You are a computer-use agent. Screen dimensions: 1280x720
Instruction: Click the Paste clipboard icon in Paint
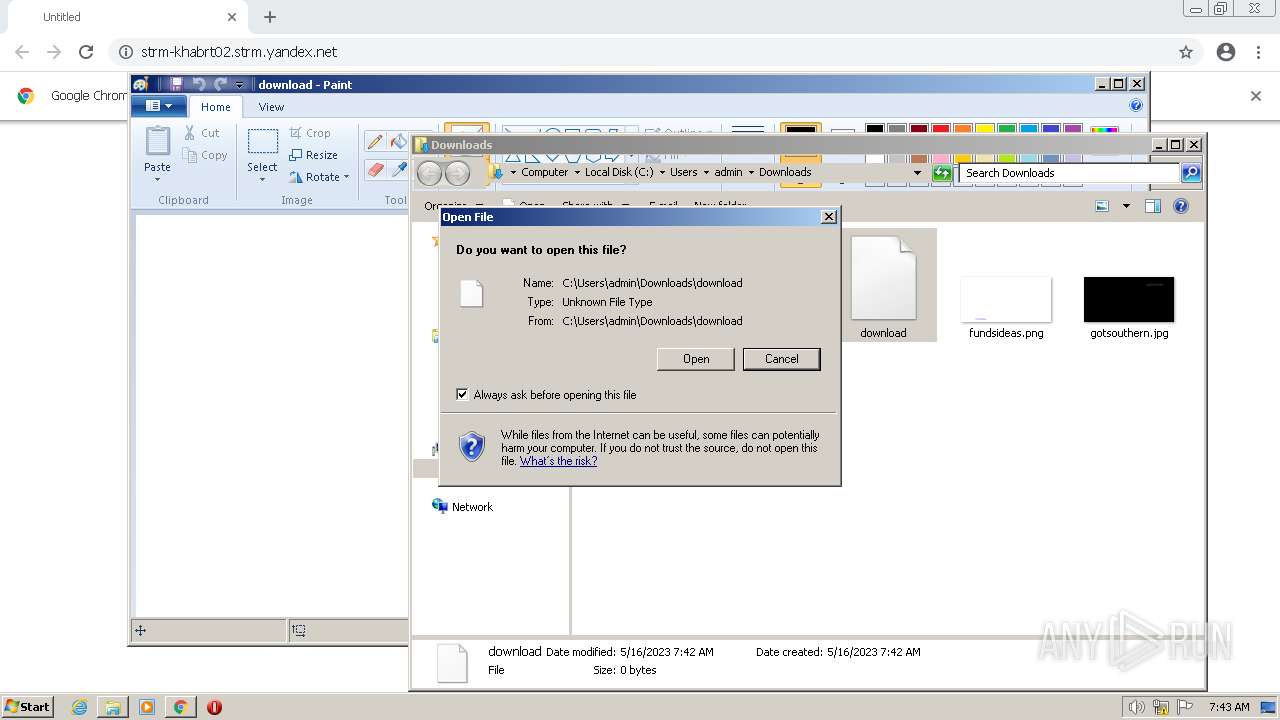coord(157,142)
